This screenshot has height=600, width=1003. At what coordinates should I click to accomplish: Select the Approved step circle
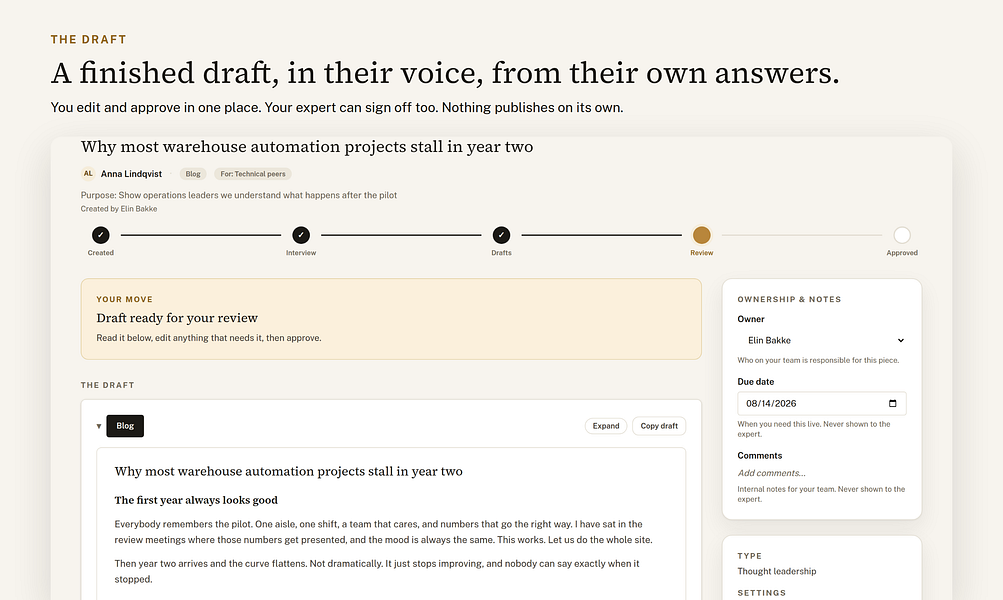click(901, 235)
